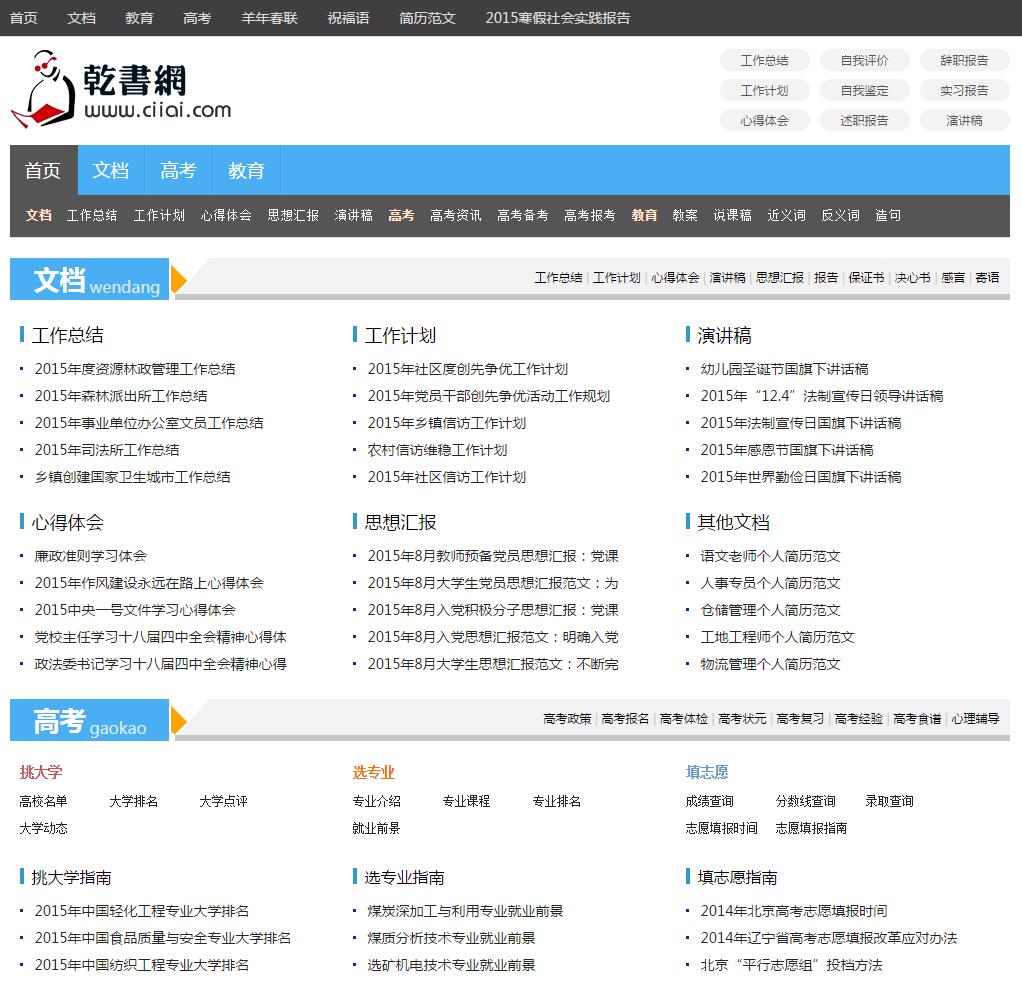Click the 高考 gaokao section header
Screen dimensions: 1022x981
pyautogui.click(x=89, y=721)
